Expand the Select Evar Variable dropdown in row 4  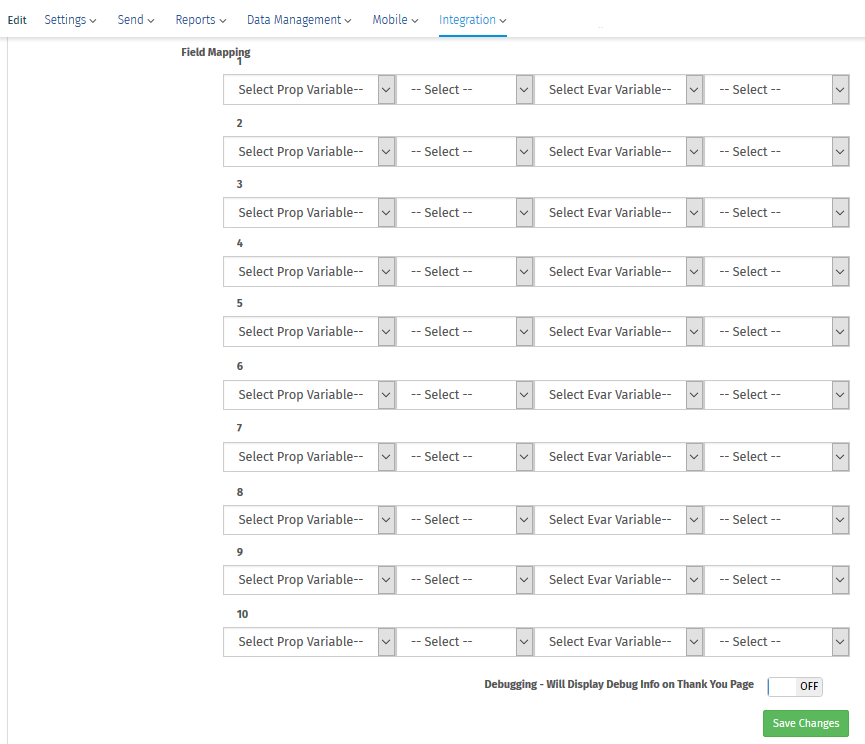point(618,271)
